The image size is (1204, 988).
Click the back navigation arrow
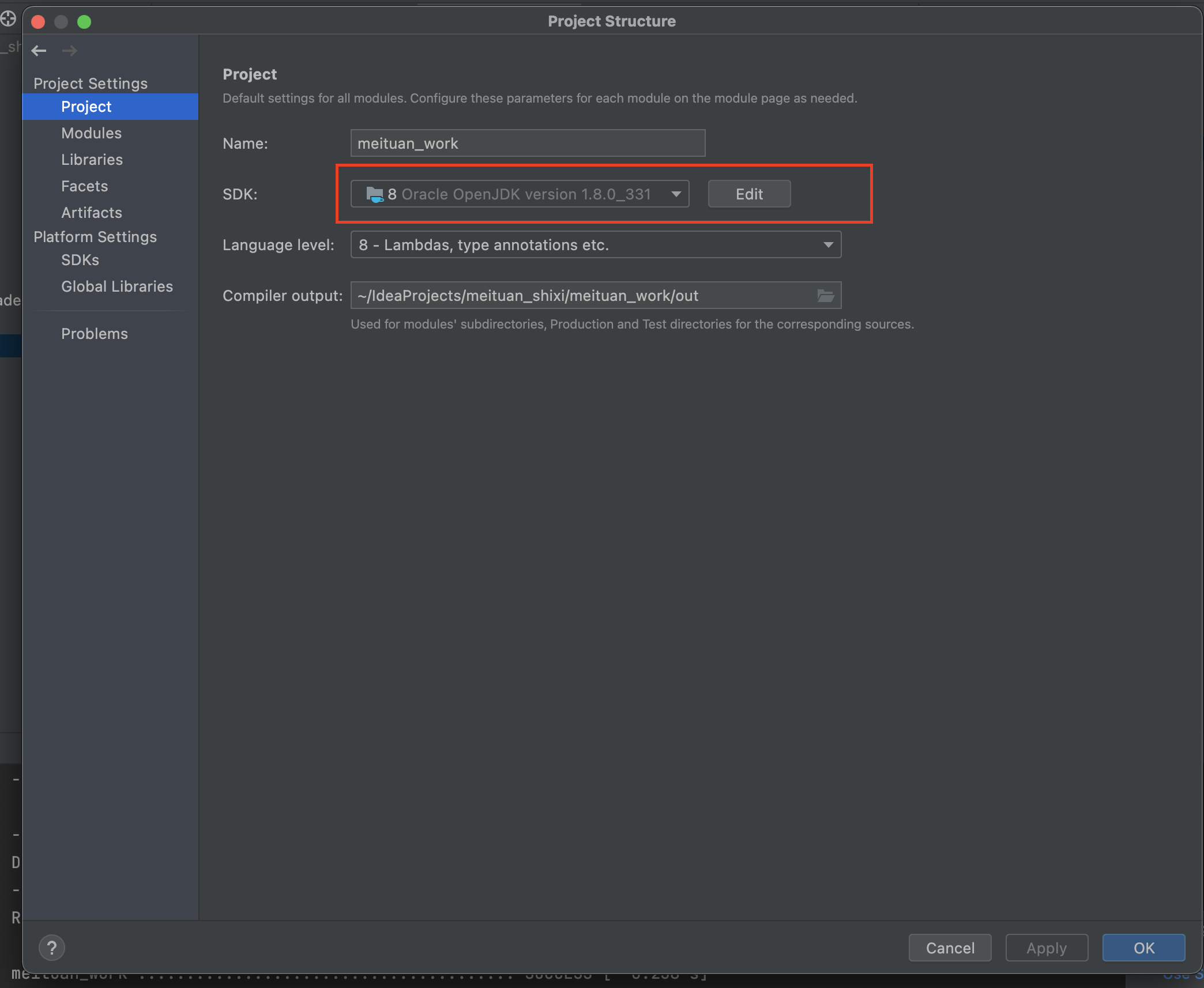tap(39, 51)
